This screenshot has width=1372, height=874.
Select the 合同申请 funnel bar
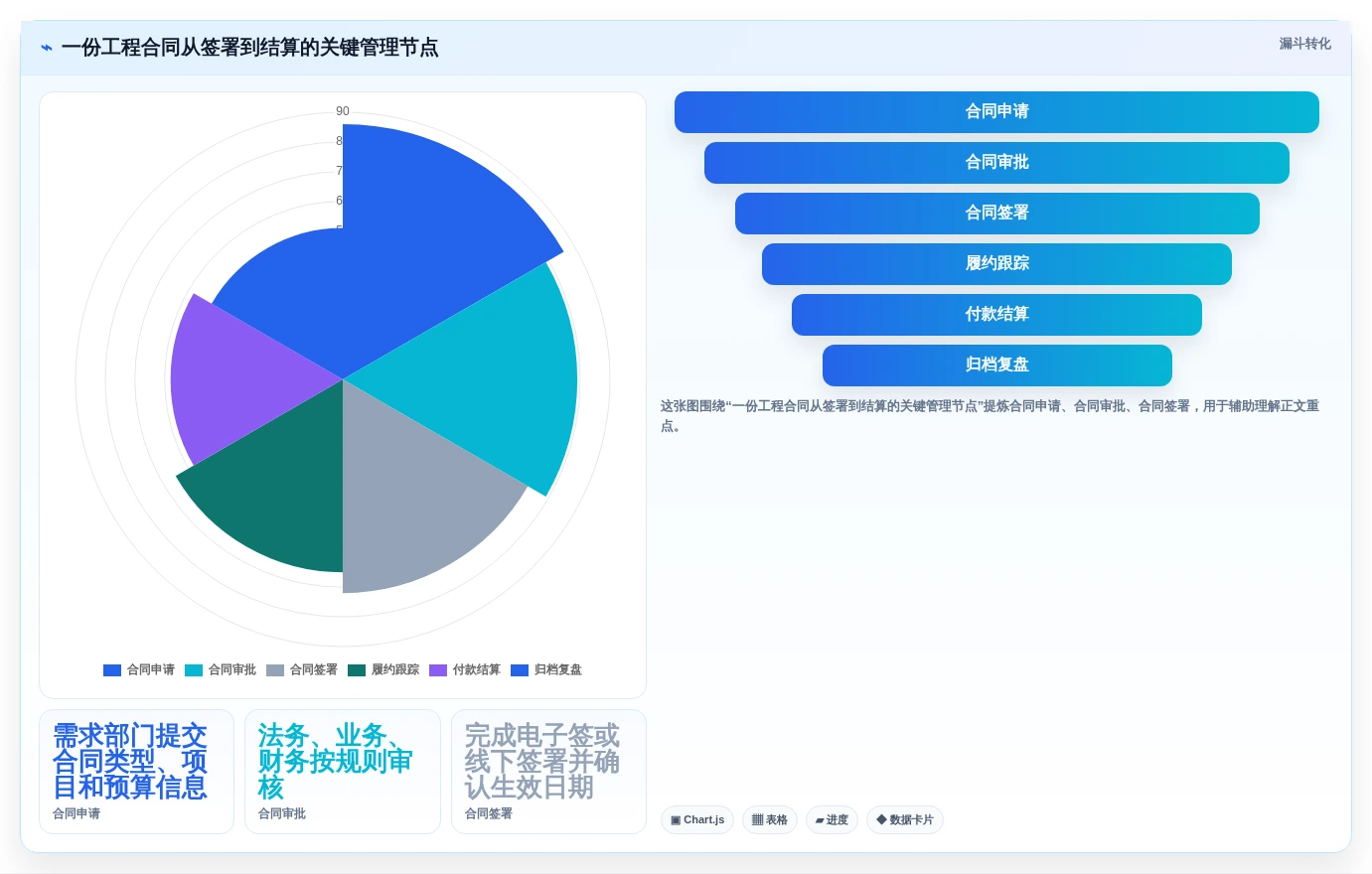(996, 112)
